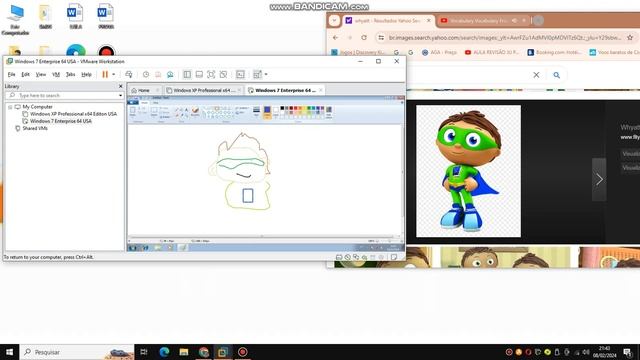Open the Brushes tool in Paint
This screenshot has width=640, height=360.
195,111
